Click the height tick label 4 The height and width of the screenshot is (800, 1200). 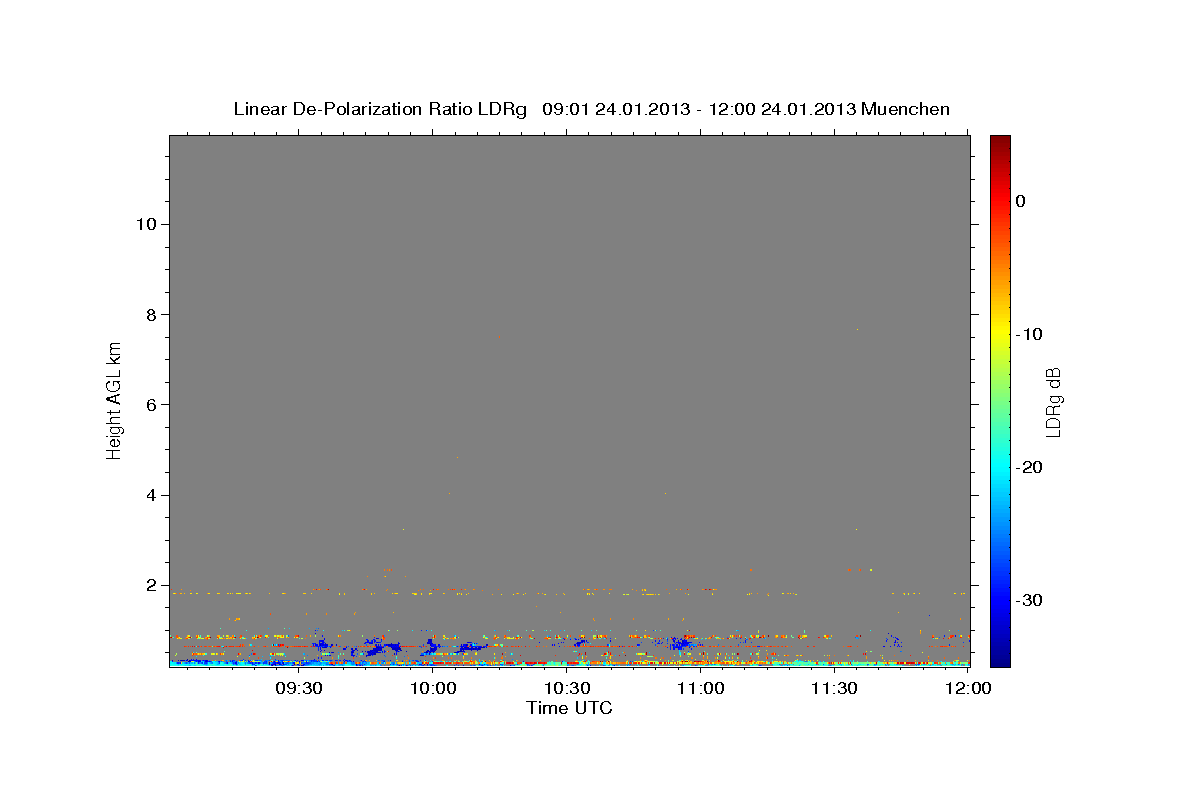(x=150, y=495)
